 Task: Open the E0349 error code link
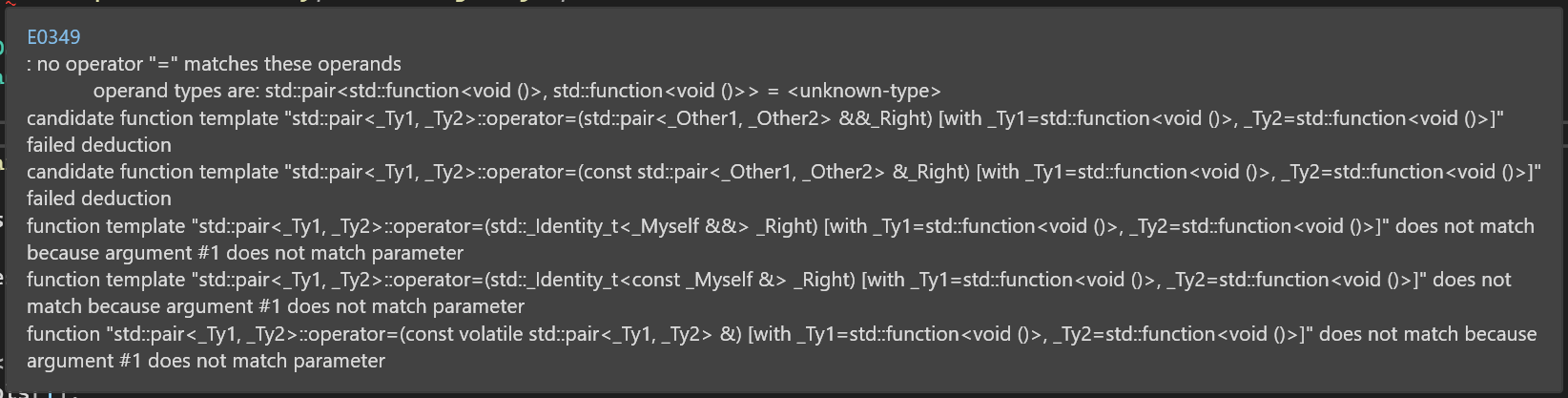[x=53, y=37]
